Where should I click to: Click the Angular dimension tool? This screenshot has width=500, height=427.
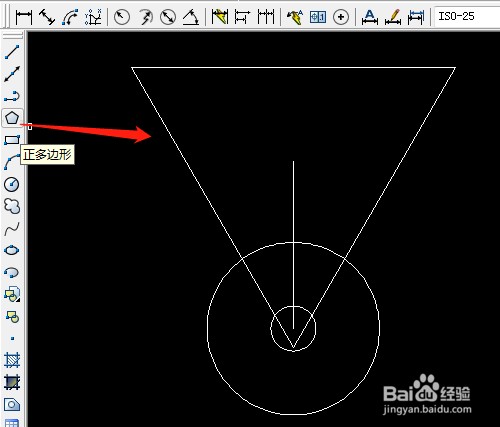coord(191,17)
